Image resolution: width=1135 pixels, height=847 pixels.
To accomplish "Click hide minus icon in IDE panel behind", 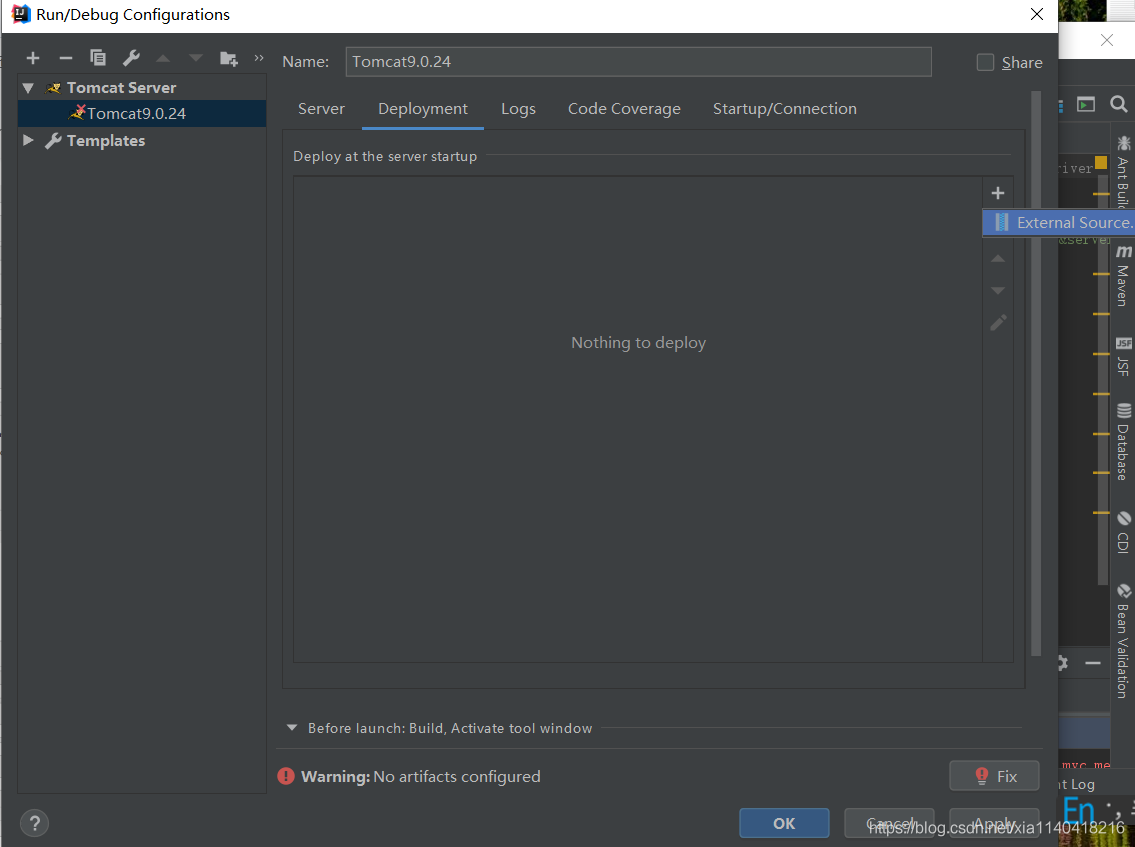I will click(1093, 663).
